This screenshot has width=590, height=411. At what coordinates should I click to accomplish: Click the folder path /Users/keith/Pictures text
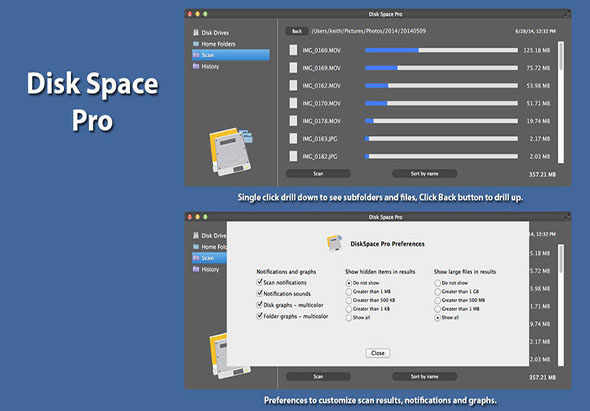[x=369, y=31]
